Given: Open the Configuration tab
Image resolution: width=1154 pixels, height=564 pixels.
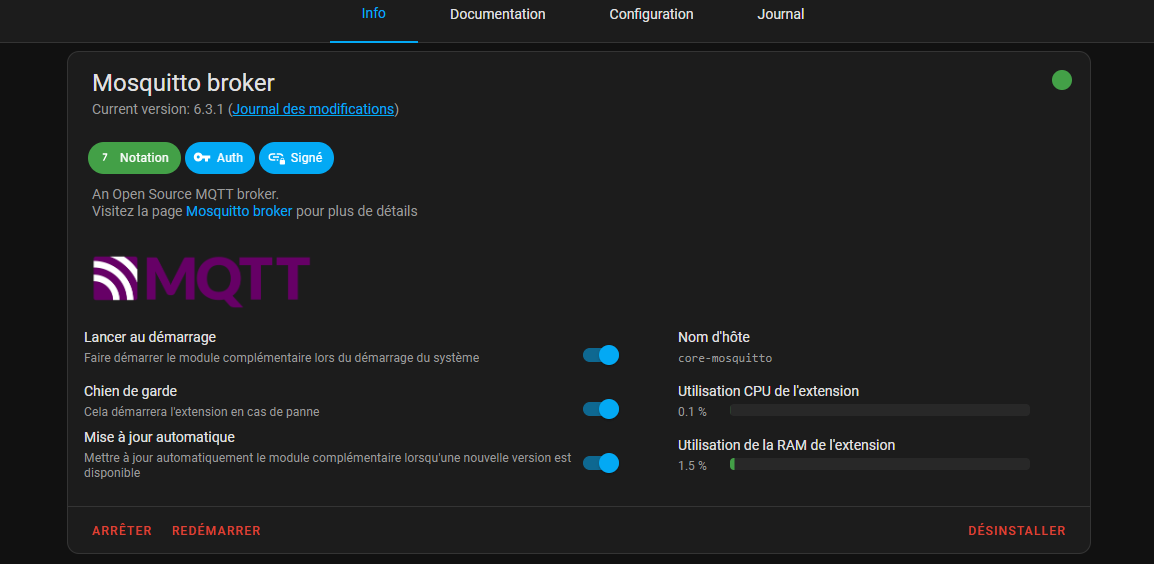Looking at the screenshot, I should pyautogui.click(x=651, y=14).
